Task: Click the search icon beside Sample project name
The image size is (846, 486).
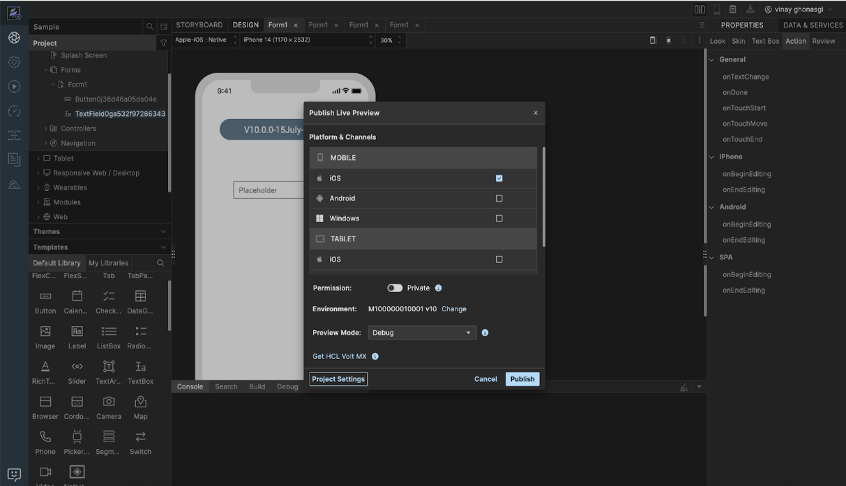Action: [150, 26]
